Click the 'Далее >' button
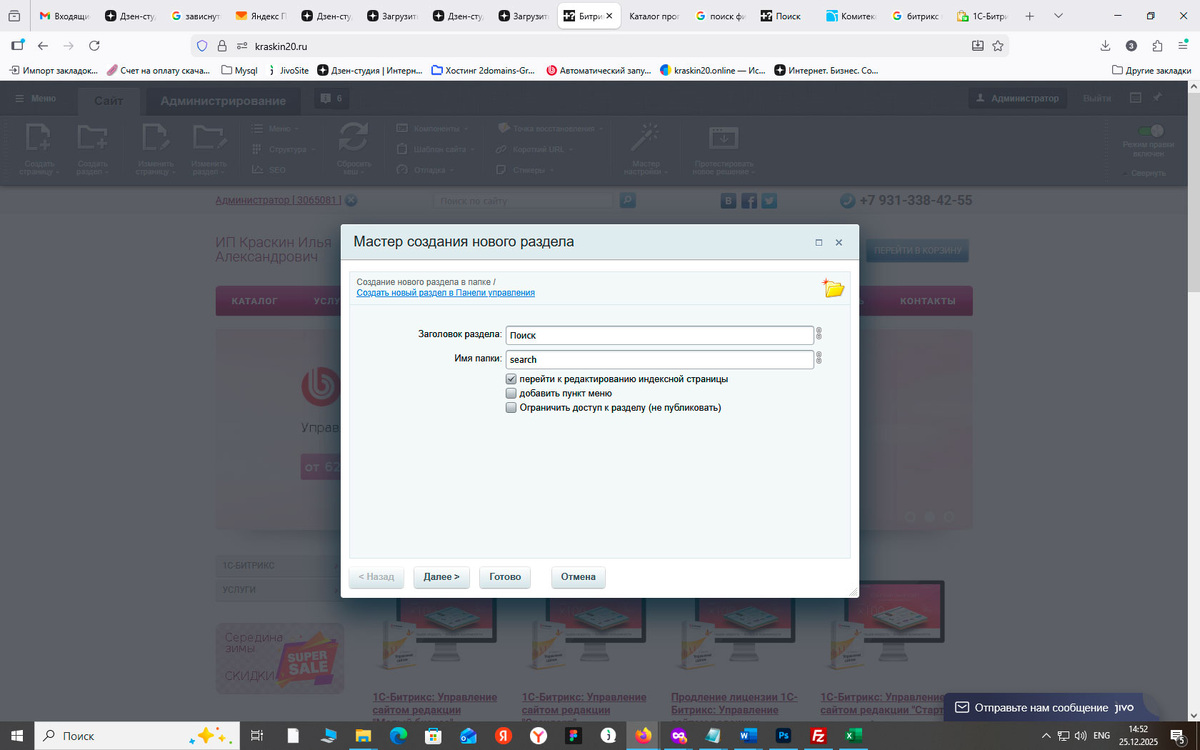1200x750 pixels. 441,577
